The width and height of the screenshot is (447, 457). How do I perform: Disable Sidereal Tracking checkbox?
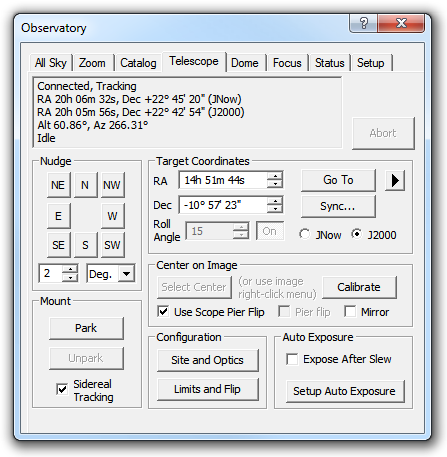pos(62,389)
